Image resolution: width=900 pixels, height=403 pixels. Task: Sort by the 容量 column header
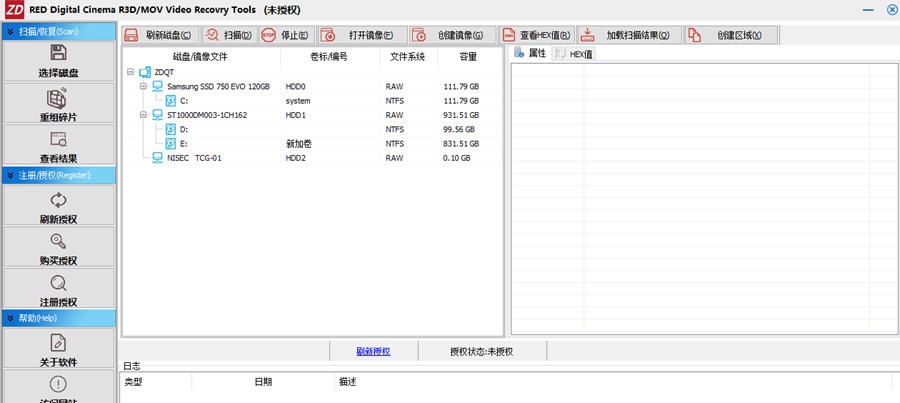point(468,57)
